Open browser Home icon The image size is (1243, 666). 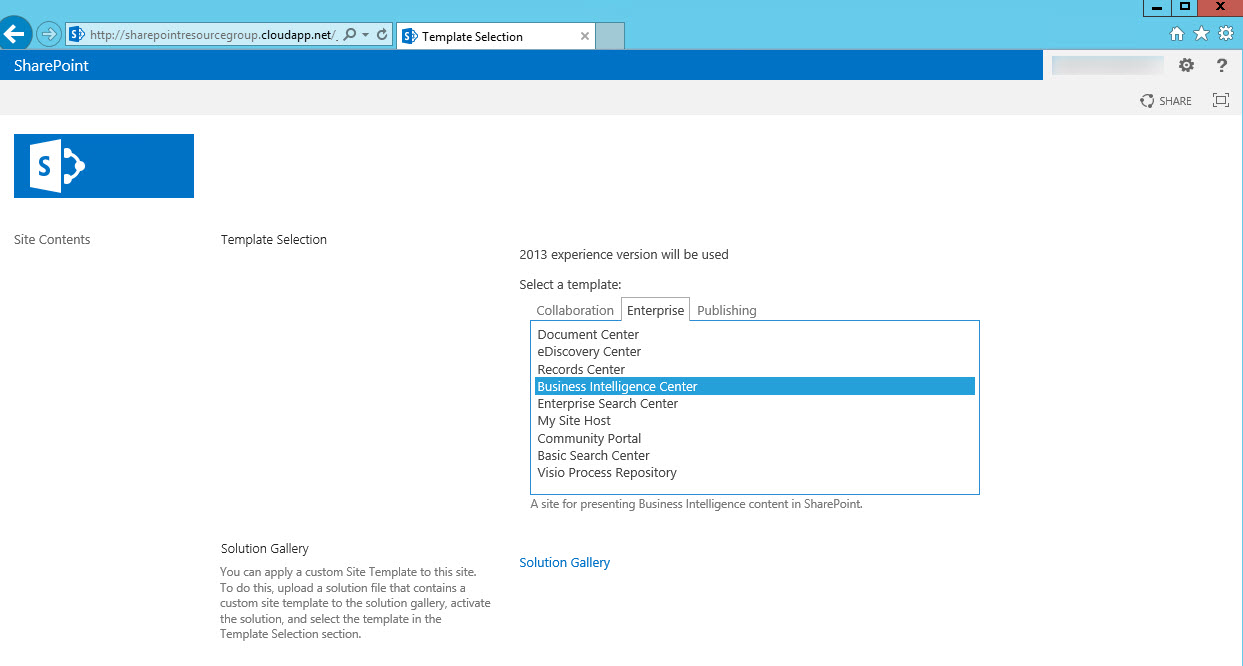coord(1178,34)
